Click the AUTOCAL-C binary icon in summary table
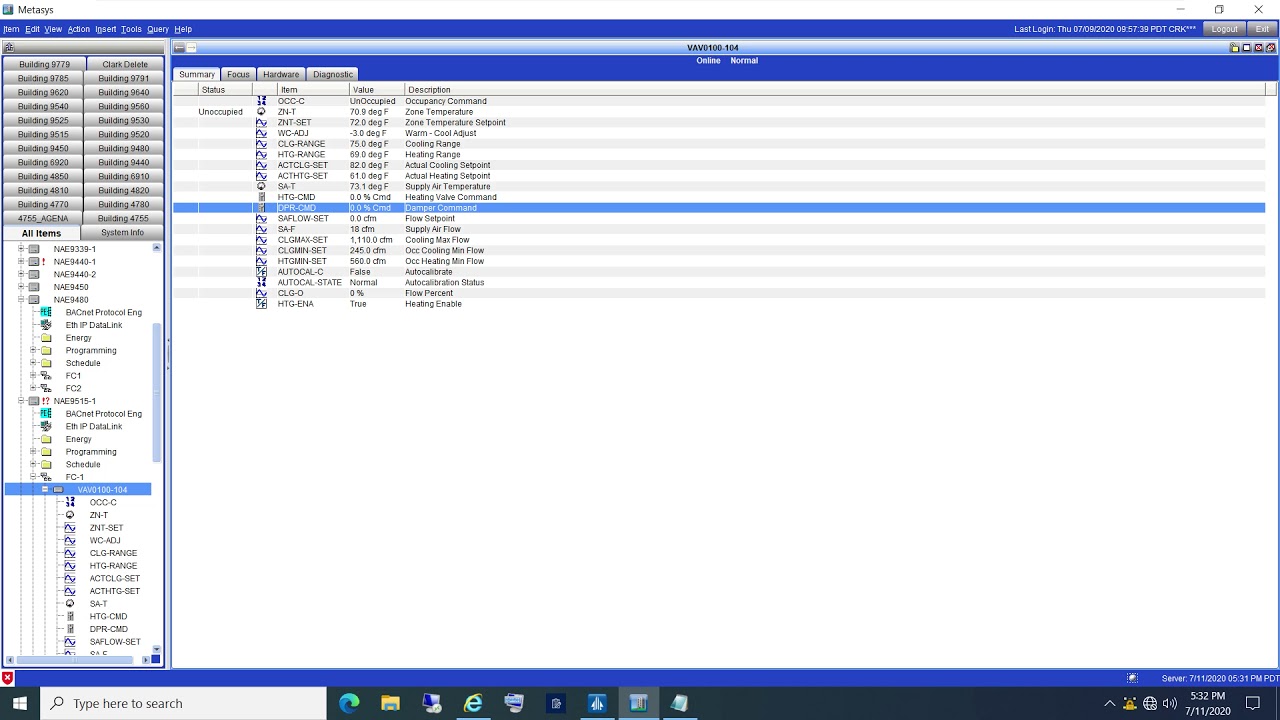 coord(262,272)
